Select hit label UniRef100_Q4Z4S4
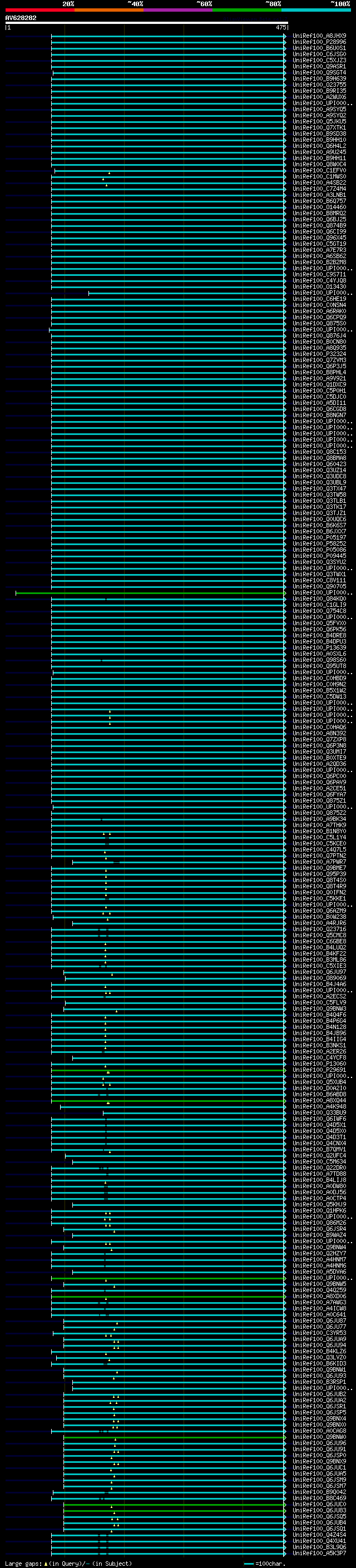The width and height of the screenshot is (356, 1568). click(x=319, y=1535)
